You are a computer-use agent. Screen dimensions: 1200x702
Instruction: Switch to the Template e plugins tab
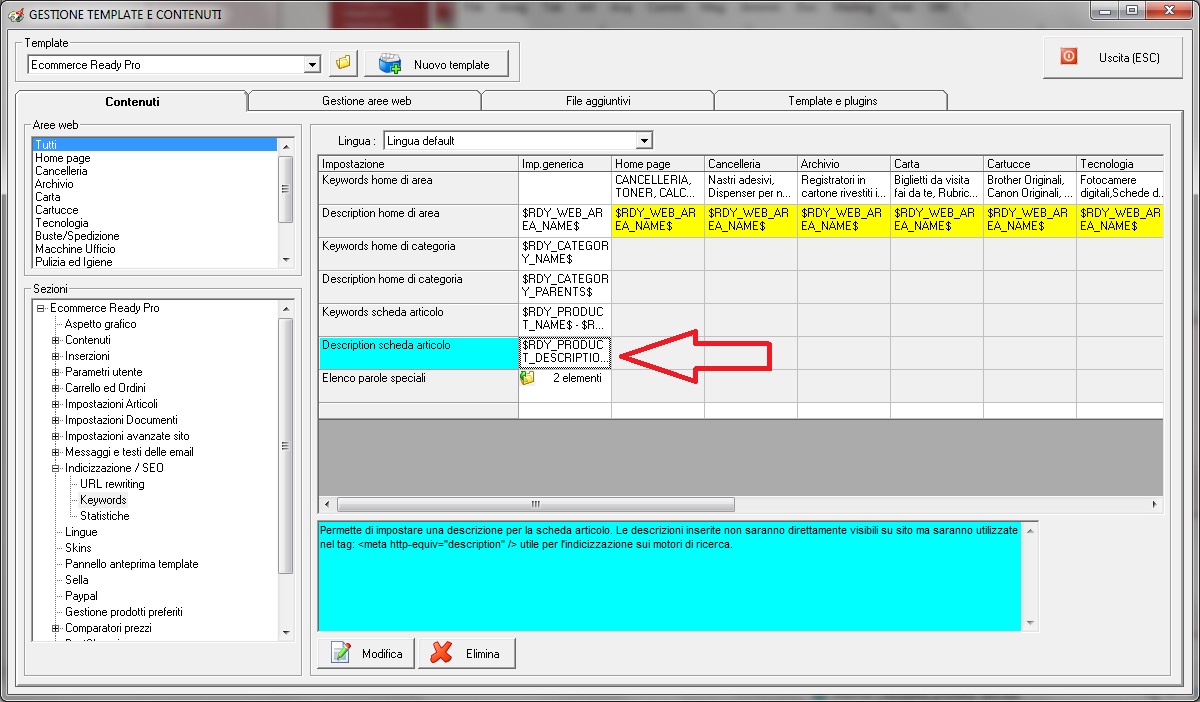coord(832,101)
